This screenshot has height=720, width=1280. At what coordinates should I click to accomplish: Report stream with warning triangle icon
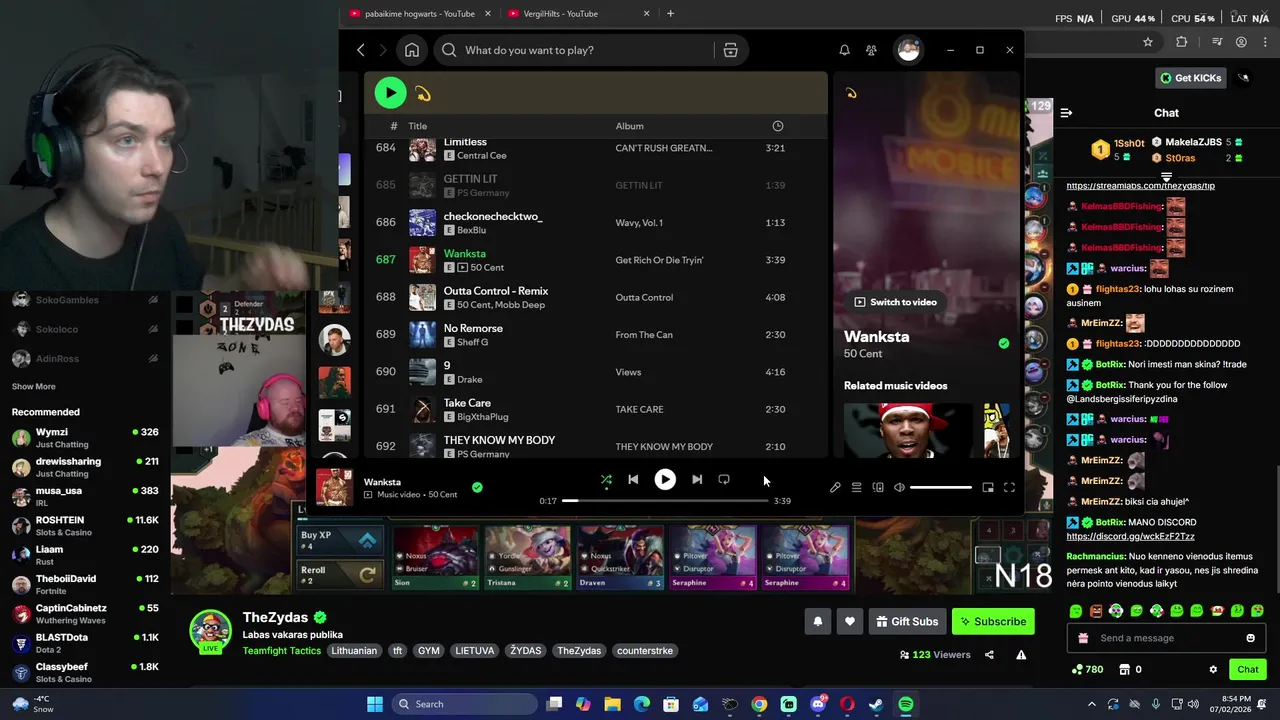[1021, 655]
